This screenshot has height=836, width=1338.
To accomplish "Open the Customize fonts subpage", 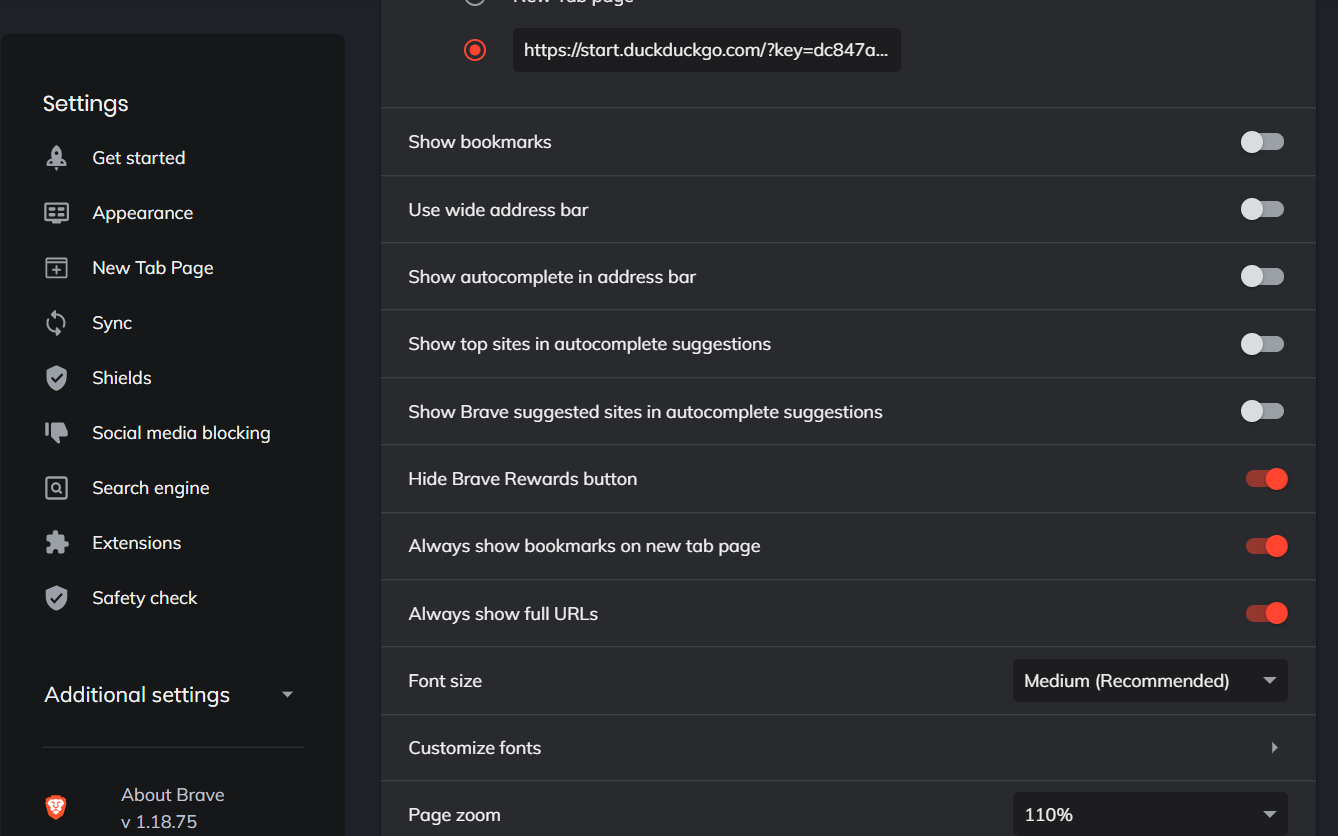I will click(847, 748).
